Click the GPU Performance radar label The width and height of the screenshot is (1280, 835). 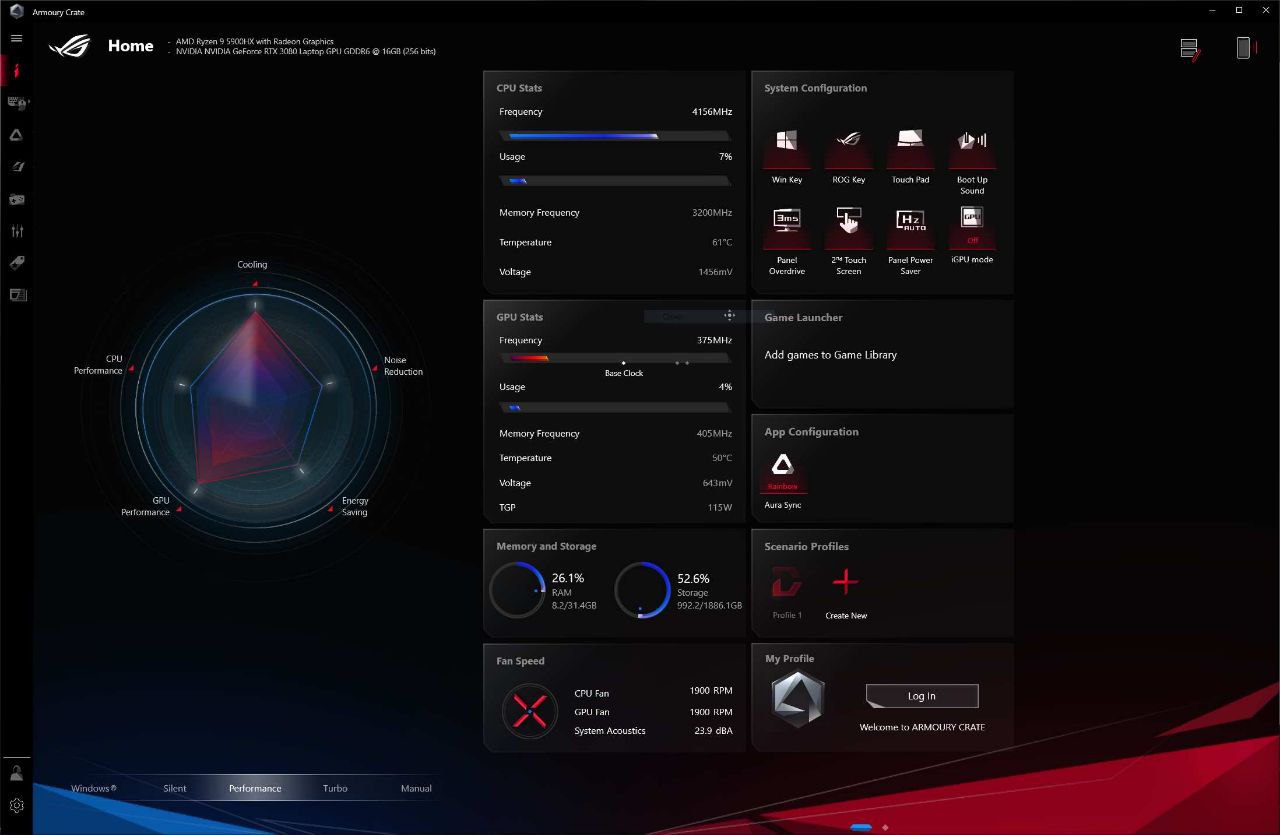click(146, 506)
